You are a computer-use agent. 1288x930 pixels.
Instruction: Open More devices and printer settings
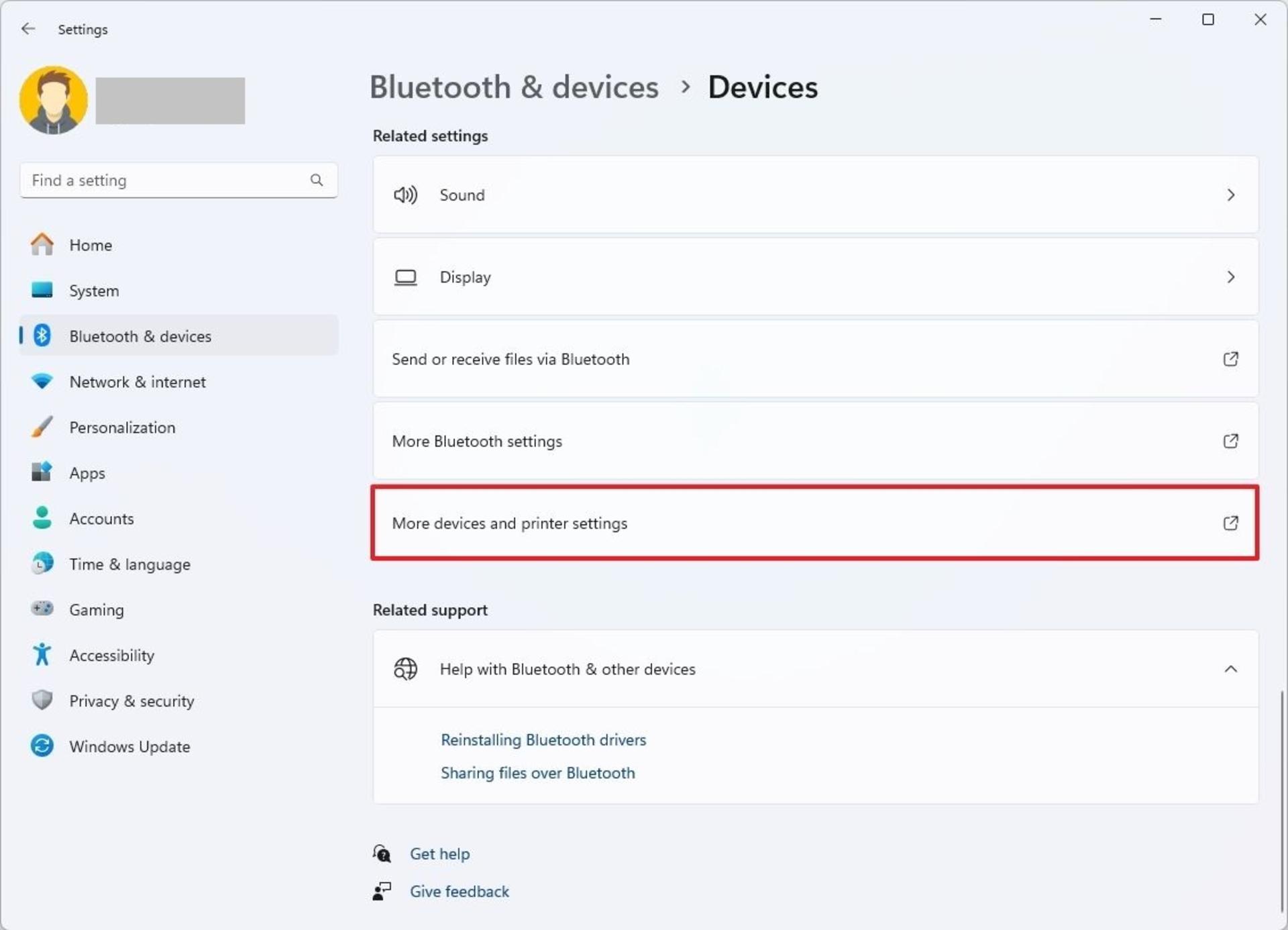point(816,523)
